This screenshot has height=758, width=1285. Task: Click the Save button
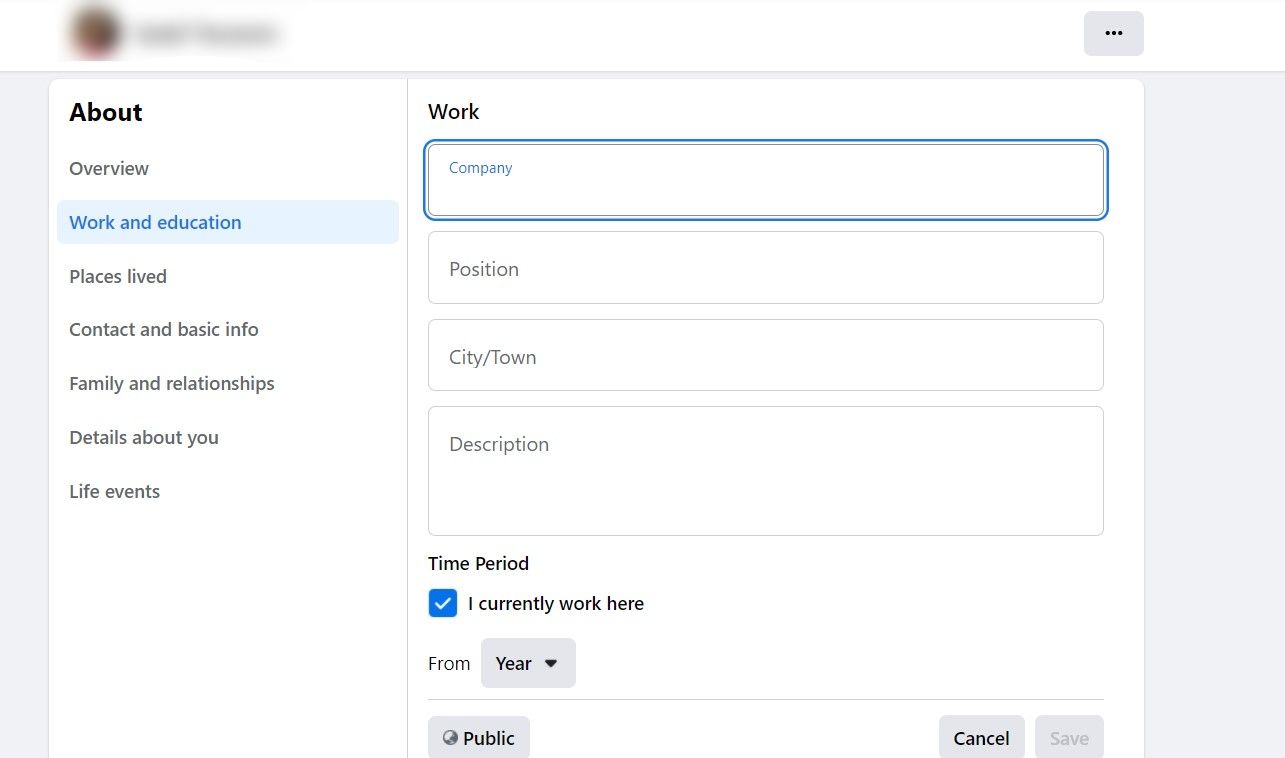[x=1069, y=737]
